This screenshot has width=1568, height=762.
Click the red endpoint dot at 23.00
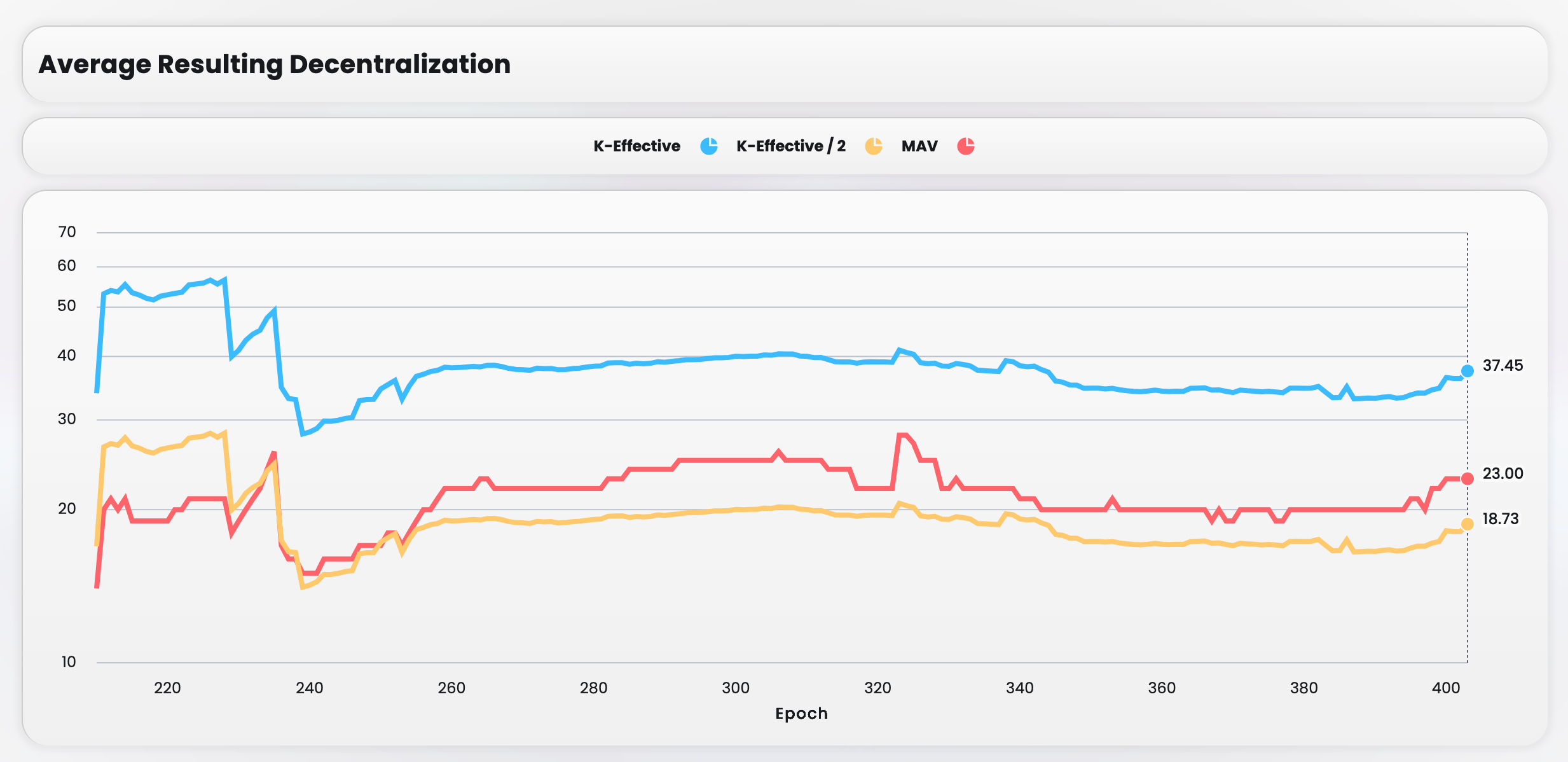[1468, 479]
